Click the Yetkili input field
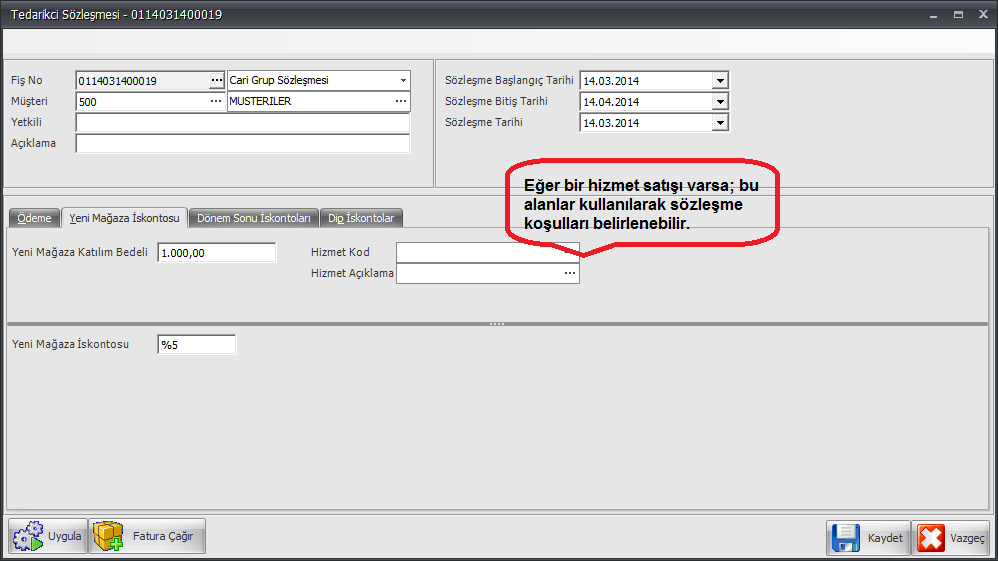The height and width of the screenshot is (561, 998). coord(242,122)
